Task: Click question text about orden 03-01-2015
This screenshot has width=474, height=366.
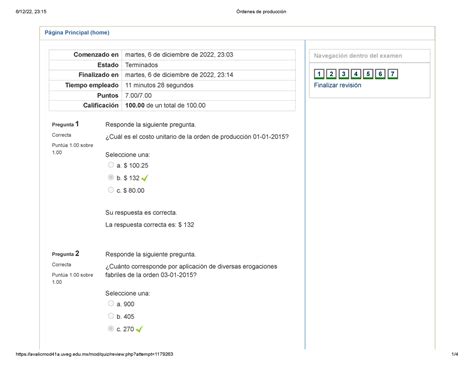Action: point(191,271)
